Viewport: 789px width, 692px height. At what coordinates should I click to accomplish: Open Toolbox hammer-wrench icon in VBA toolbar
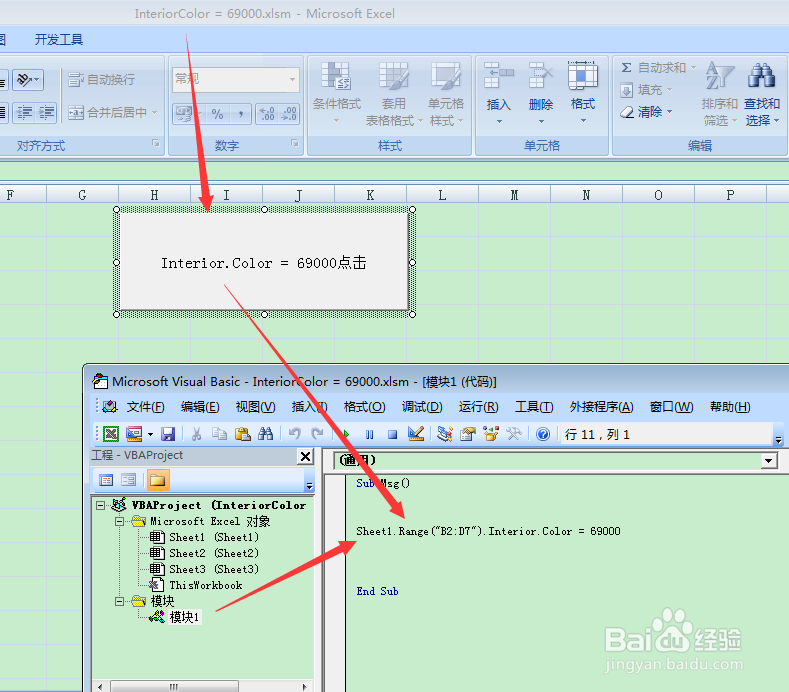click(x=514, y=434)
